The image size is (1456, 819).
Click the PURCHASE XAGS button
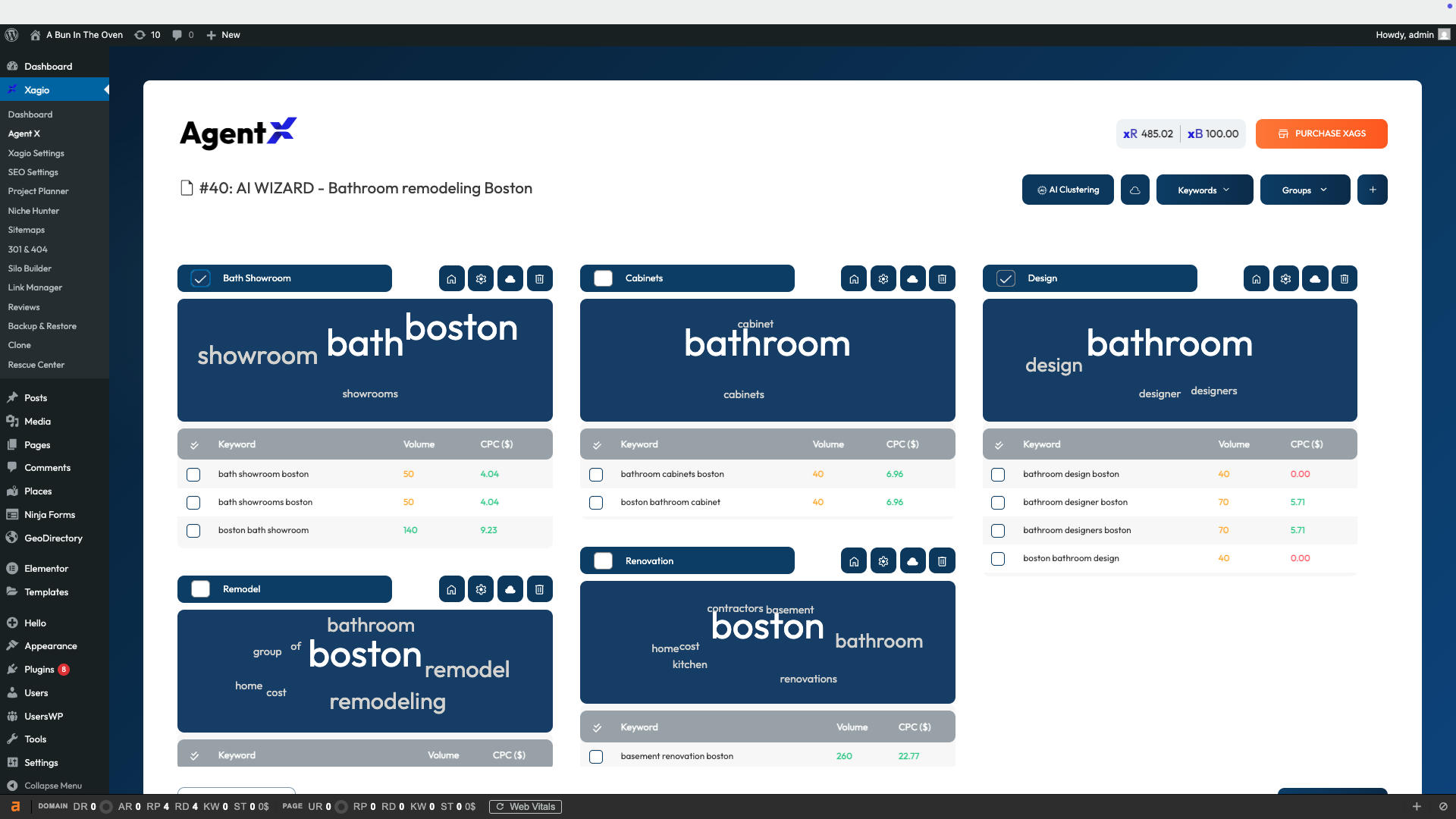[1321, 133]
